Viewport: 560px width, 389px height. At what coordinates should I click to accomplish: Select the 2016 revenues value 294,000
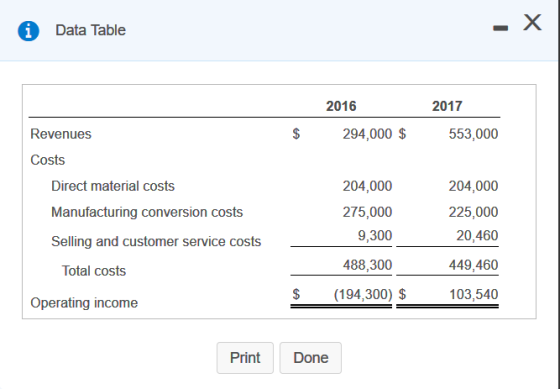coord(367,134)
